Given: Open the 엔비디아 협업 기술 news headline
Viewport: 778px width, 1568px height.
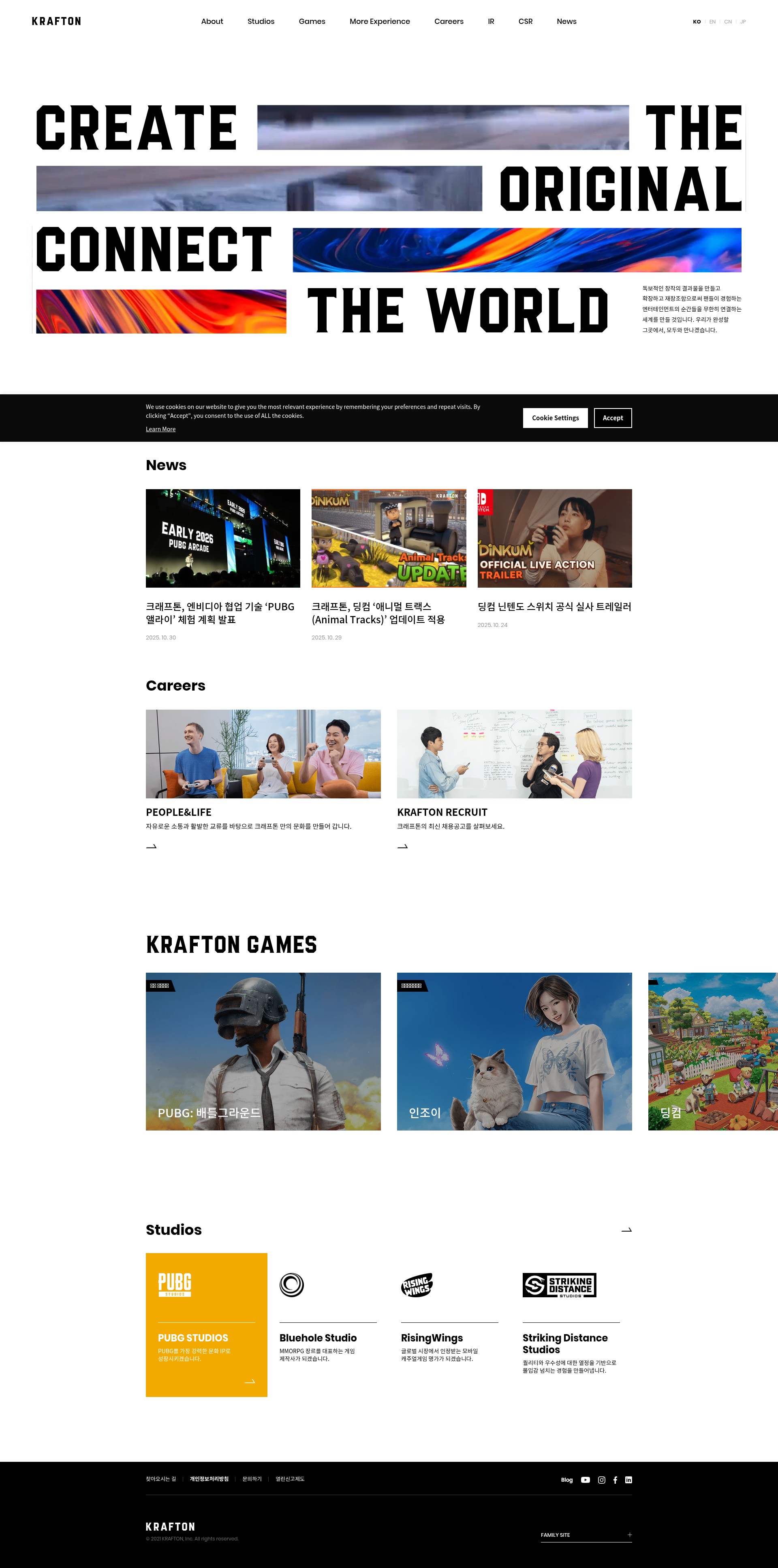Looking at the screenshot, I should click(x=220, y=613).
